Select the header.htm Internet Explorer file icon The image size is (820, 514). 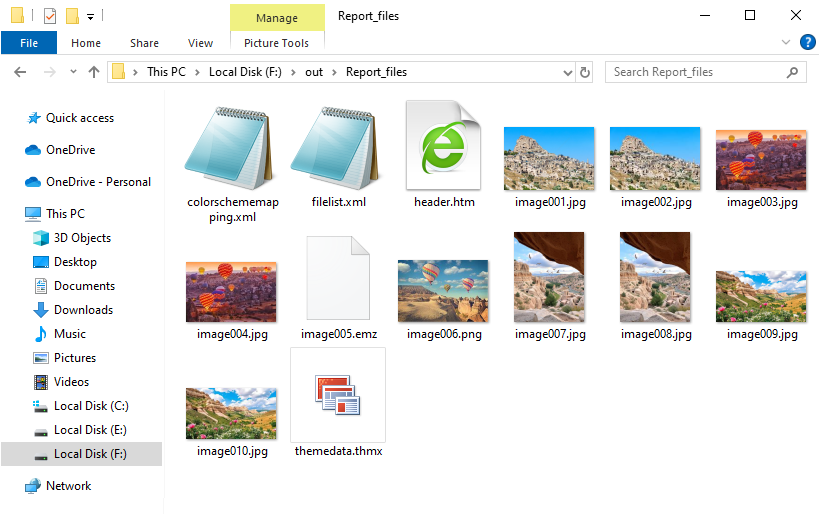[x=443, y=145]
